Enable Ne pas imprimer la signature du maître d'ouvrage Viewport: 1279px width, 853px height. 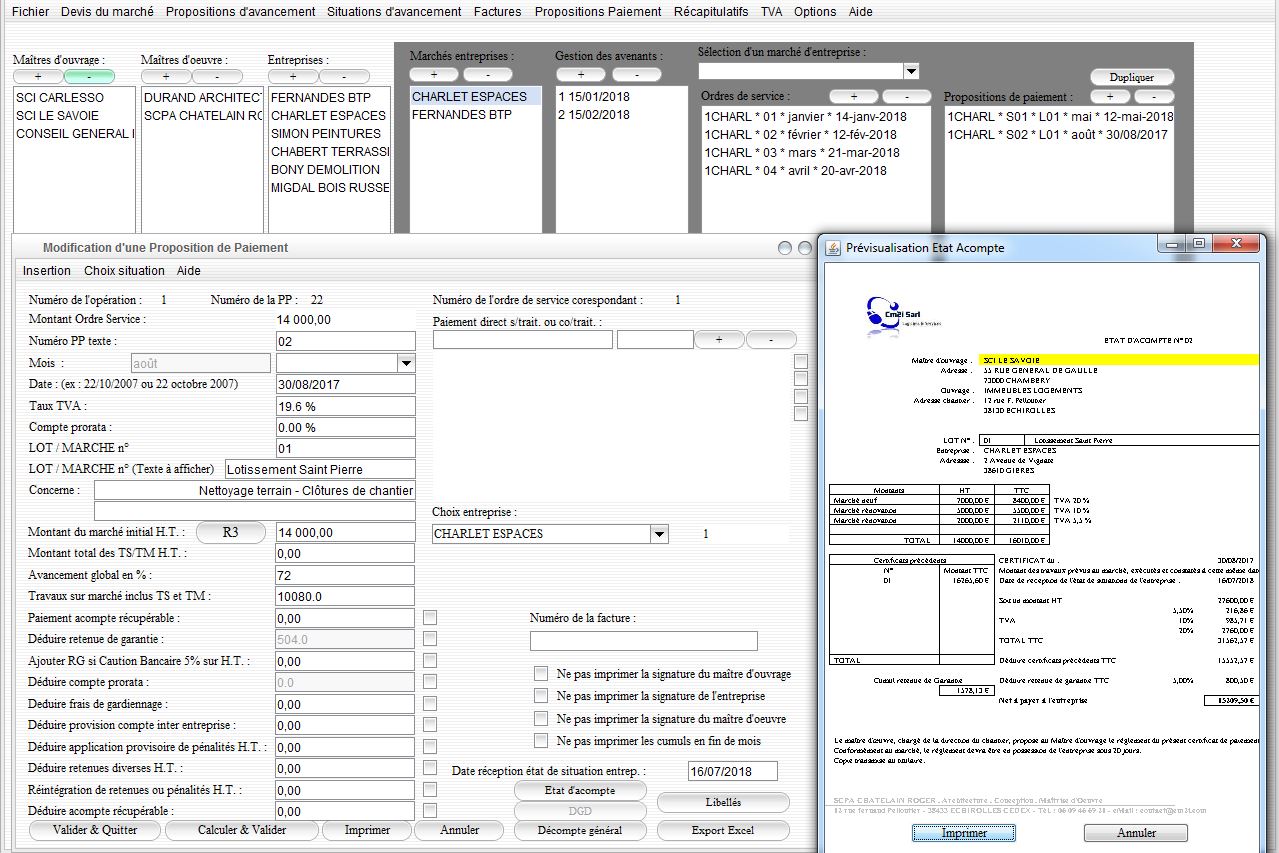click(x=541, y=674)
